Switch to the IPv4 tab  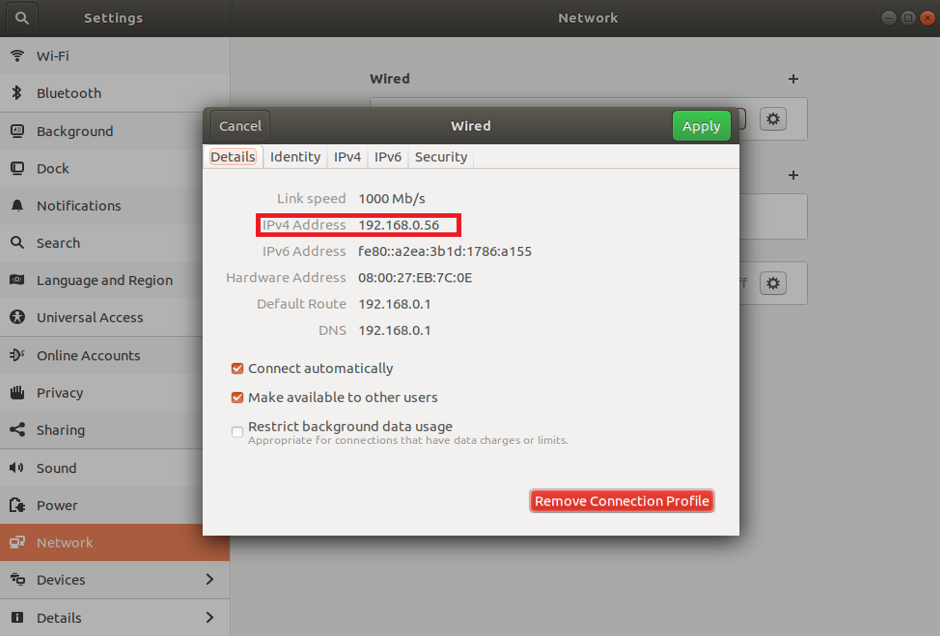[347, 157]
